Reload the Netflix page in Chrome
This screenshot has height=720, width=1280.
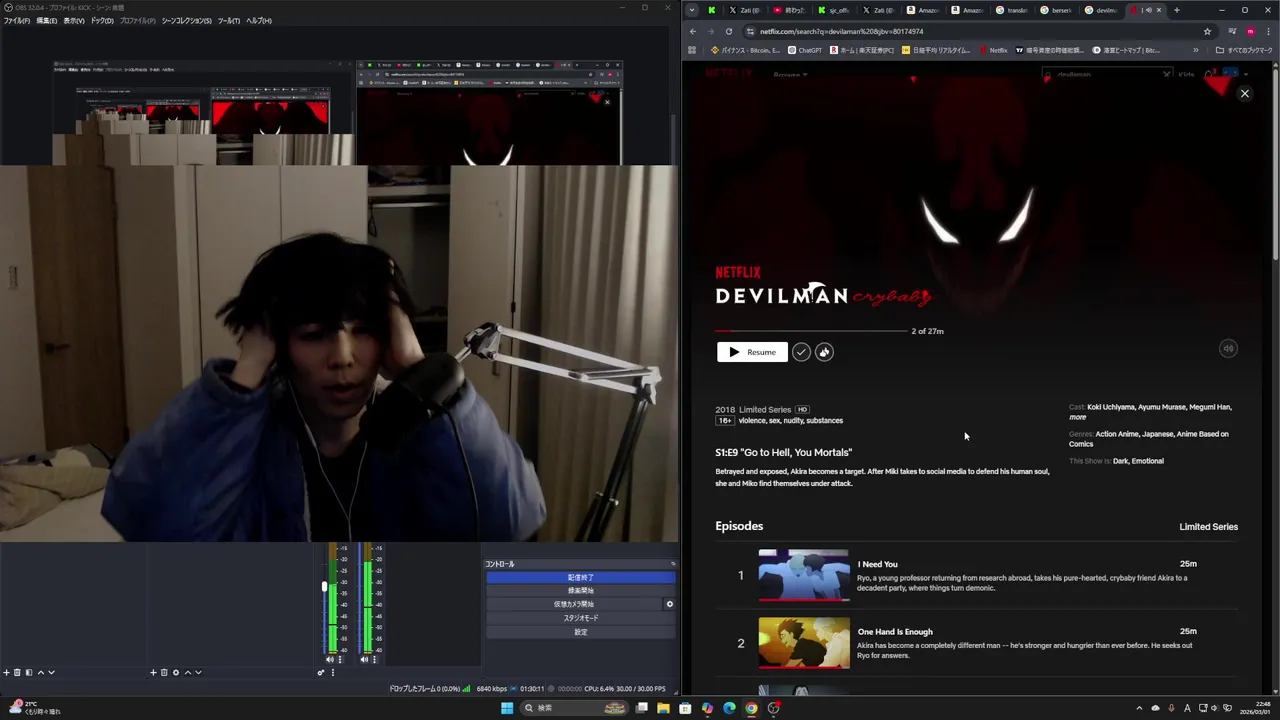click(728, 31)
